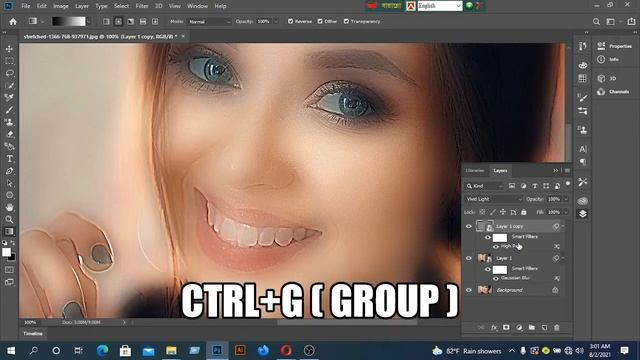The image size is (640, 360).
Task: Open the 3D panel button
Action: (x=607, y=78)
